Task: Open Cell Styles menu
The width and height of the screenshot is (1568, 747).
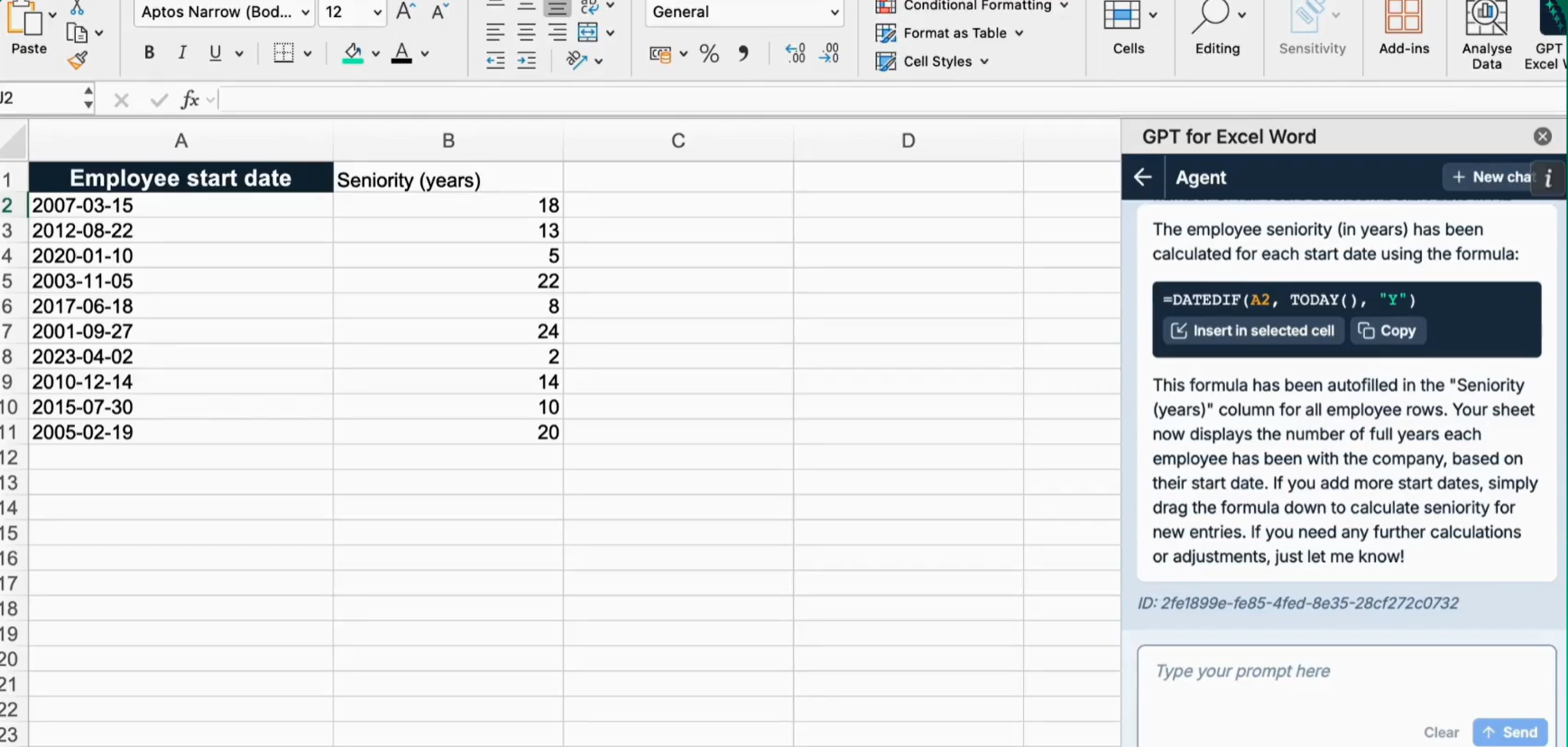Action: click(933, 61)
